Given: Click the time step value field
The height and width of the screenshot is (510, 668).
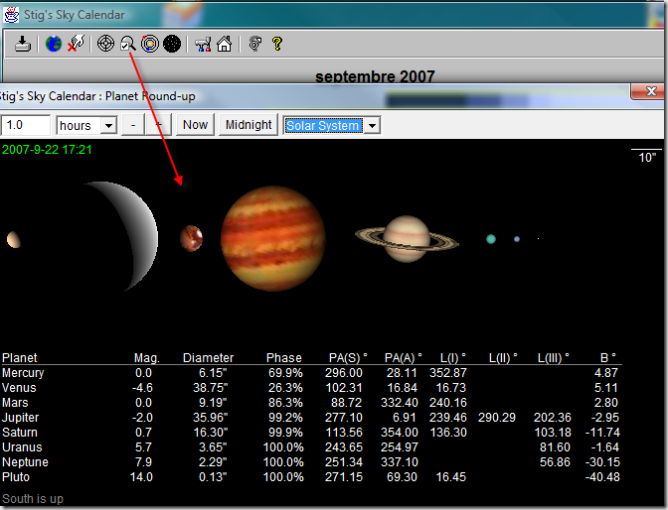Looking at the screenshot, I should (26, 125).
